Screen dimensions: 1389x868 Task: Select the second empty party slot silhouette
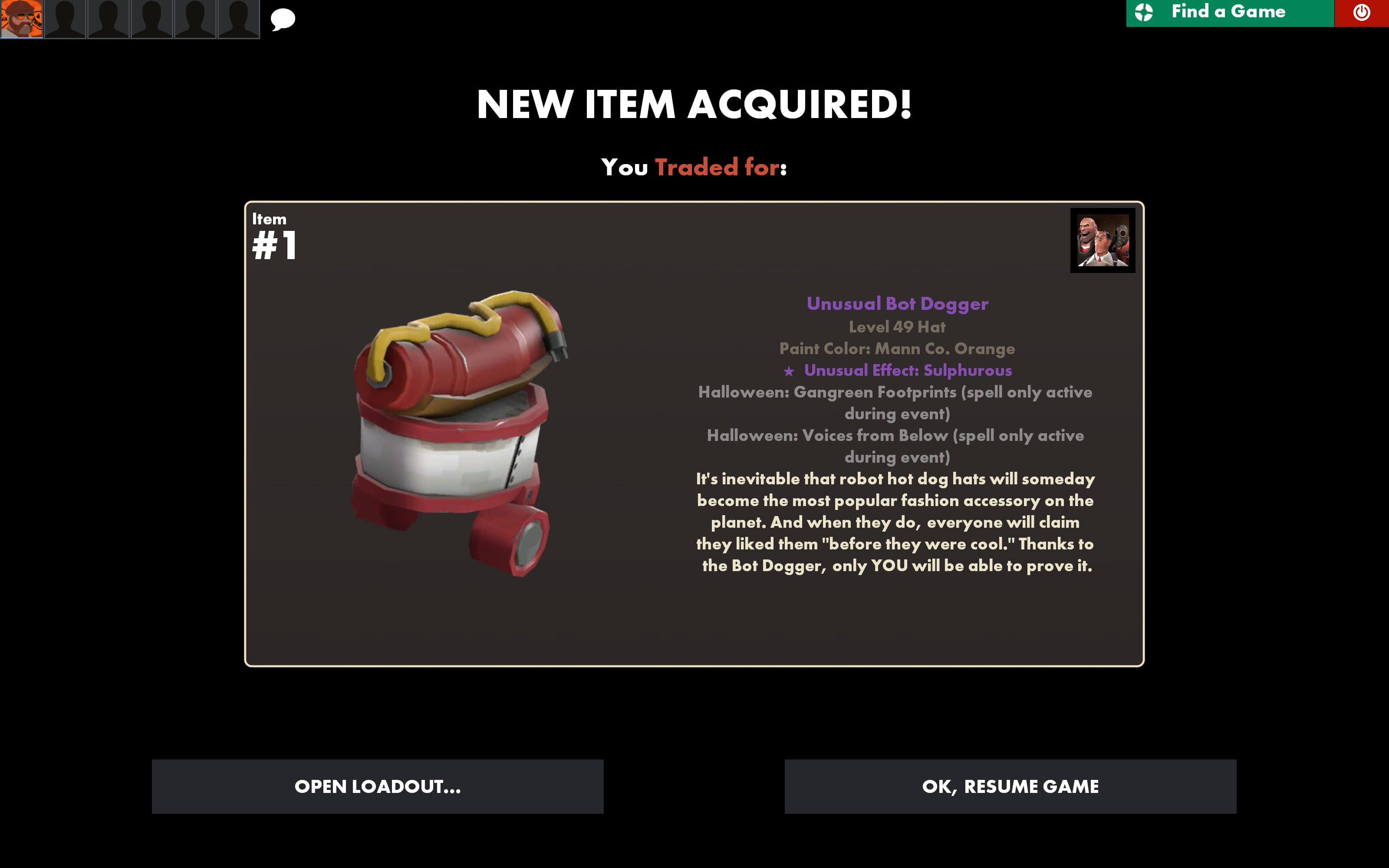(x=65, y=19)
